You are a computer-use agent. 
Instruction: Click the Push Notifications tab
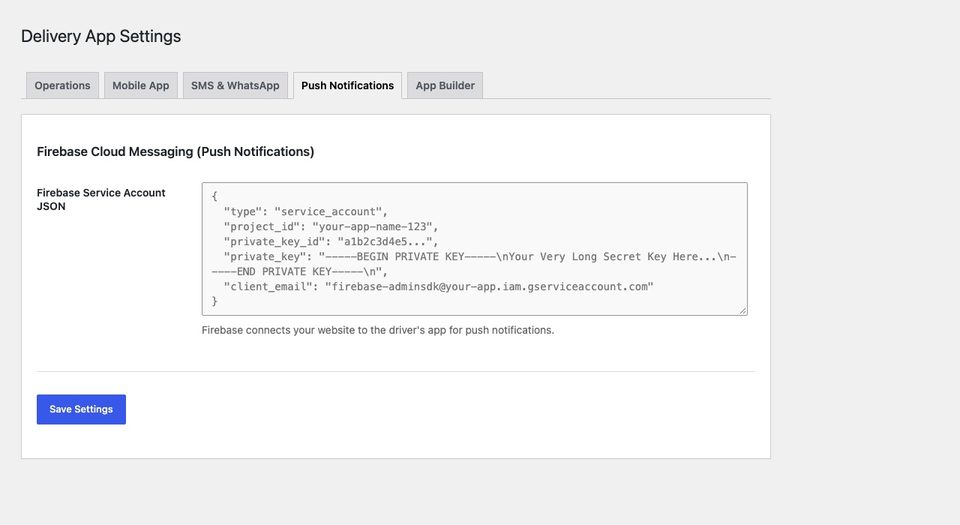347,86
